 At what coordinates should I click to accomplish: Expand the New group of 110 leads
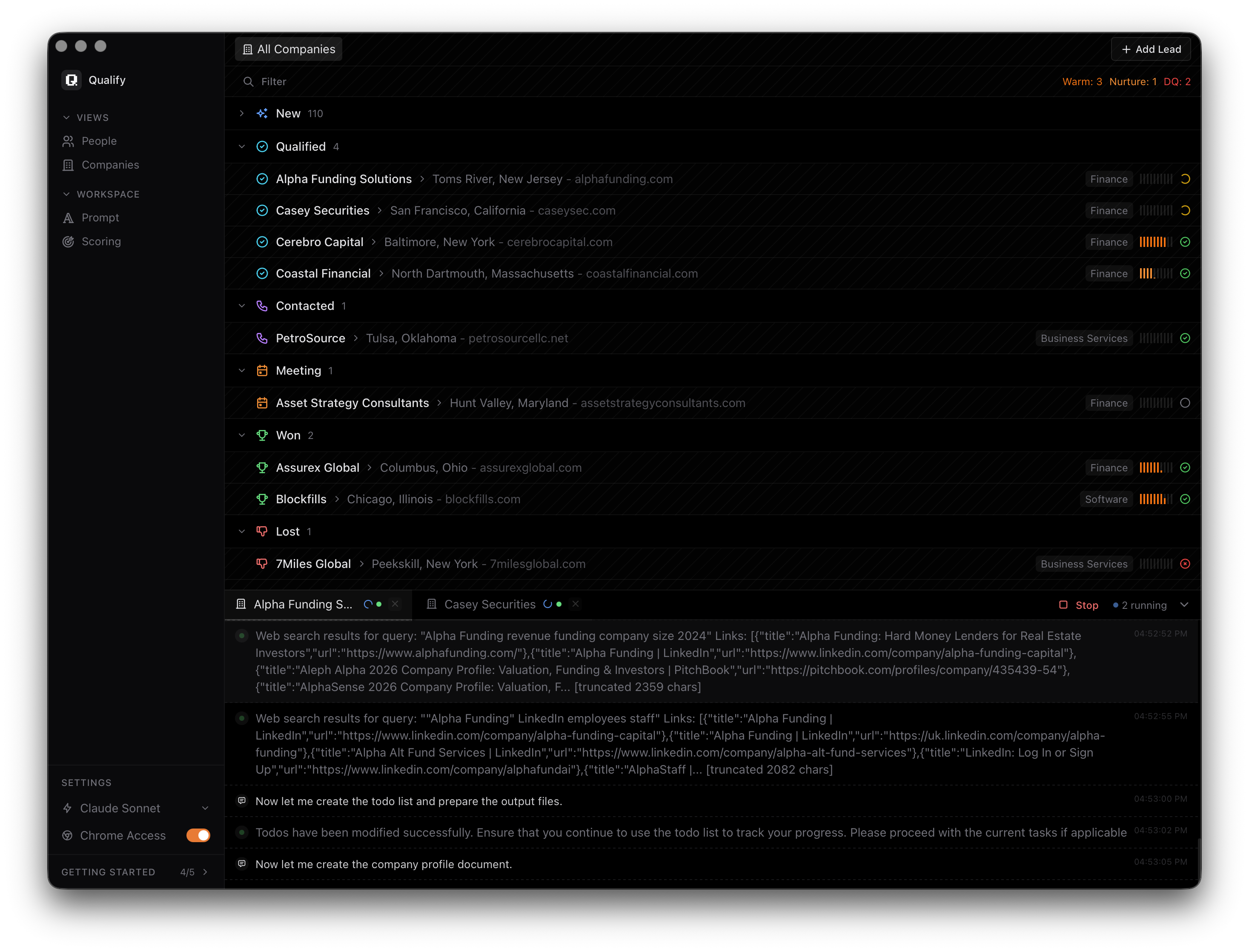point(242,113)
